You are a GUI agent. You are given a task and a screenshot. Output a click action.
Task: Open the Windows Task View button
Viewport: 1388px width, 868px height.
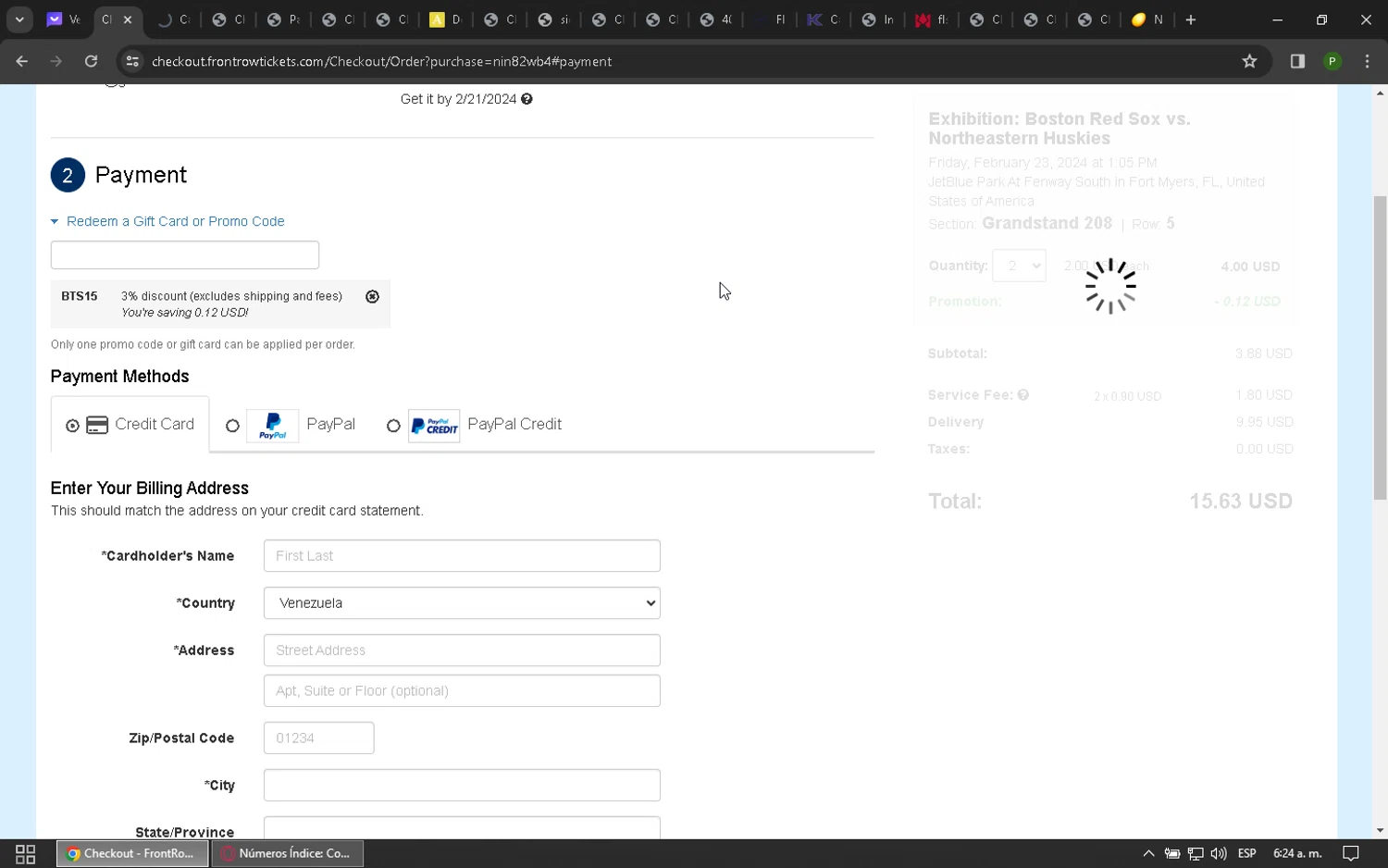coord(26,853)
